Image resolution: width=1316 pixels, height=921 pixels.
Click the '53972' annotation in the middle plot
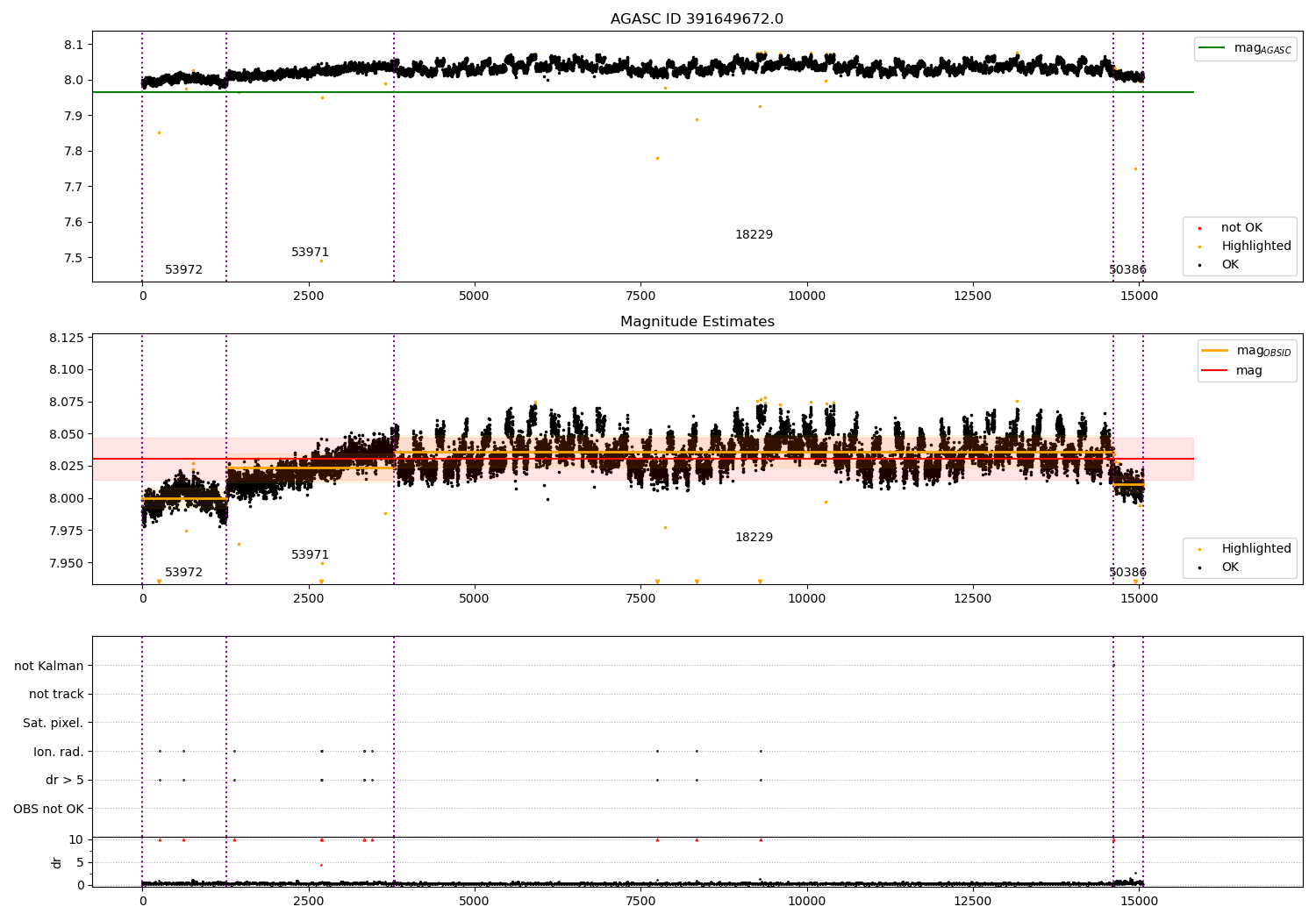(183, 573)
